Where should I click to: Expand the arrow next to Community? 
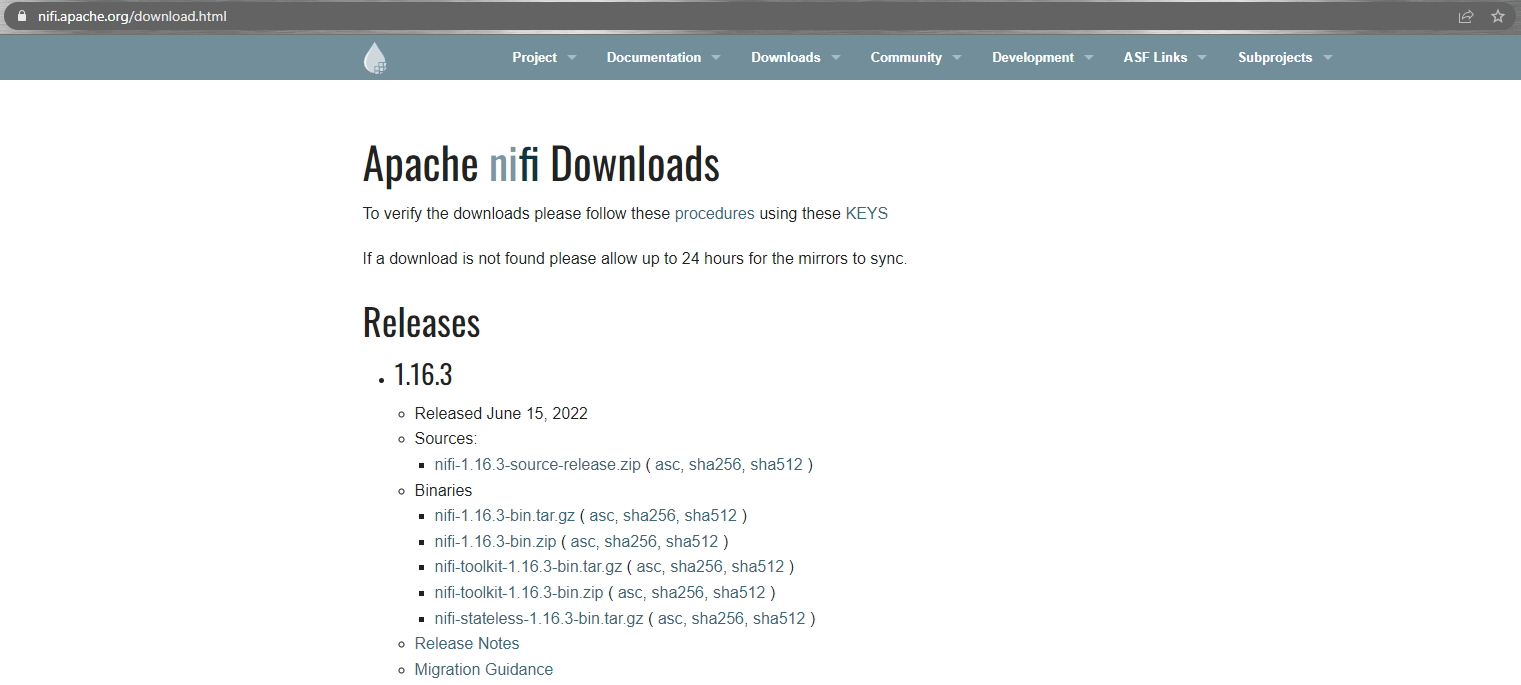(x=957, y=58)
